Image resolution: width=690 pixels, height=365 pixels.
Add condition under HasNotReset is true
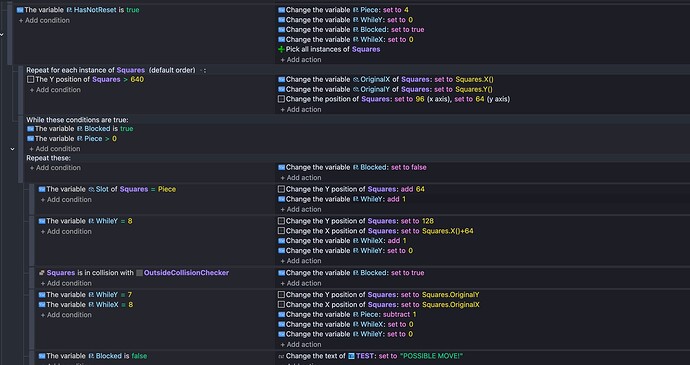click(x=44, y=20)
